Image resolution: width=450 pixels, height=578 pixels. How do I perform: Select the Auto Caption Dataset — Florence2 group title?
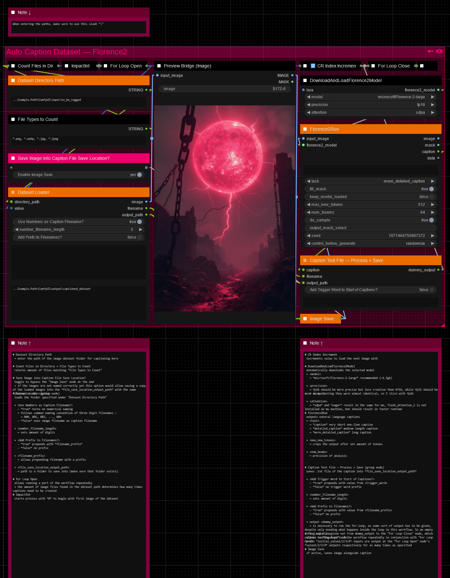pyautogui.click(x=67, y=52)
